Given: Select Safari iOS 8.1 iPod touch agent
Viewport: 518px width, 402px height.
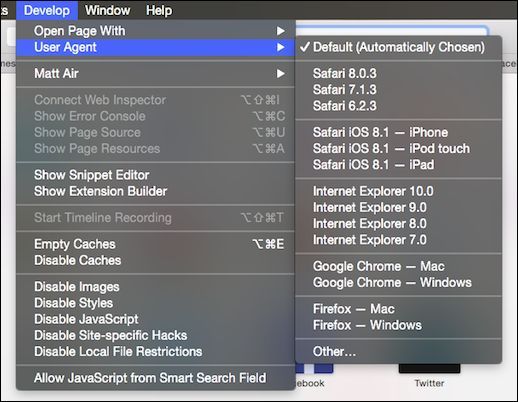Looking at the screenshot, I should 398,149.
